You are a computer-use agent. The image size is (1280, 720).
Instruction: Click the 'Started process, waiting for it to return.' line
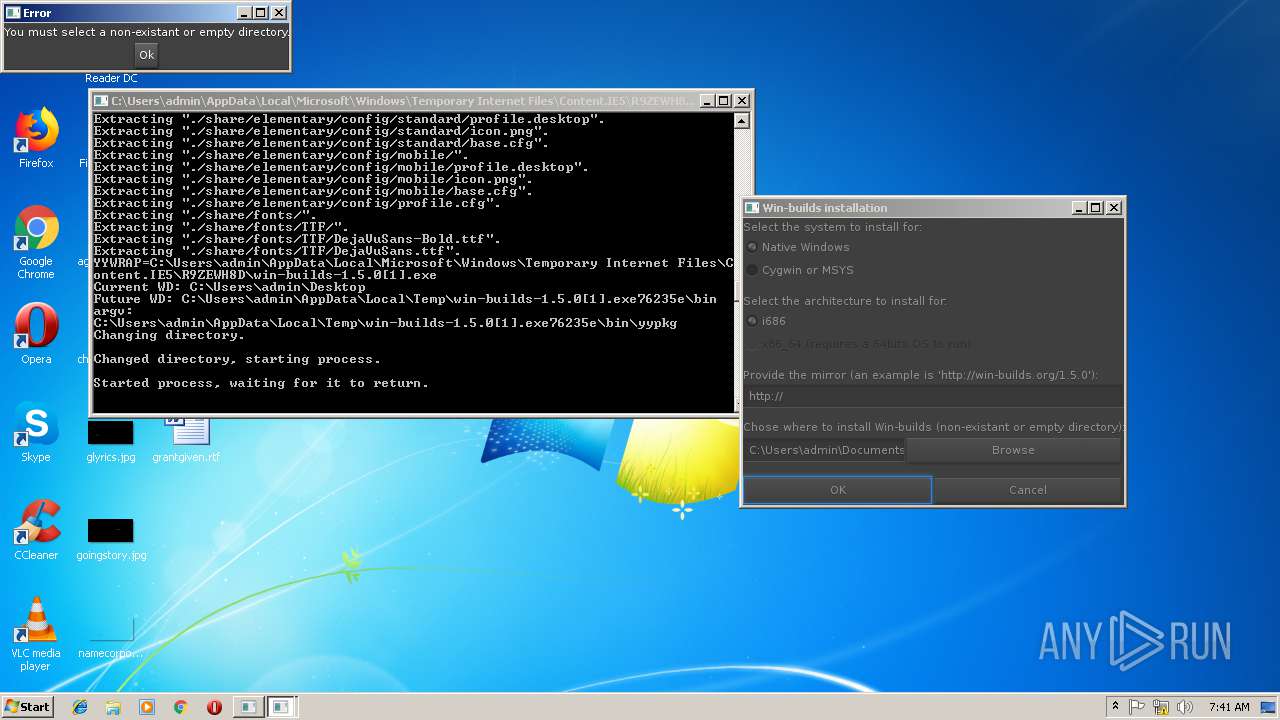point(261,383)
